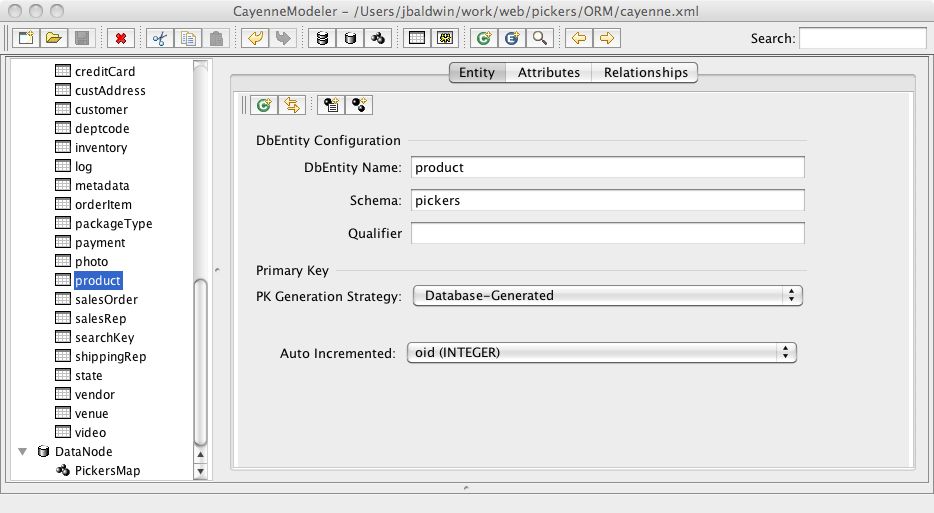The width and height of the screenshot is (934, 513).
Task: Click the Cut scissors icon
Action: point(160,39)
